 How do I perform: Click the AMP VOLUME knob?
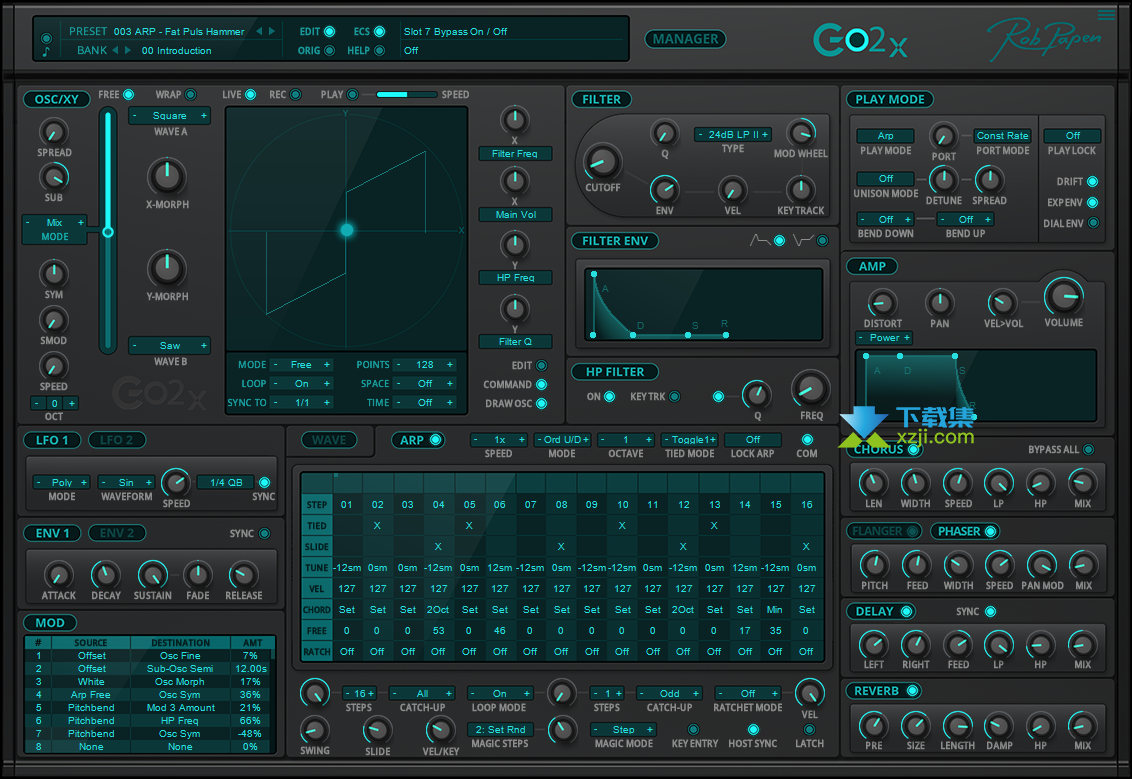pos(1063,296)
